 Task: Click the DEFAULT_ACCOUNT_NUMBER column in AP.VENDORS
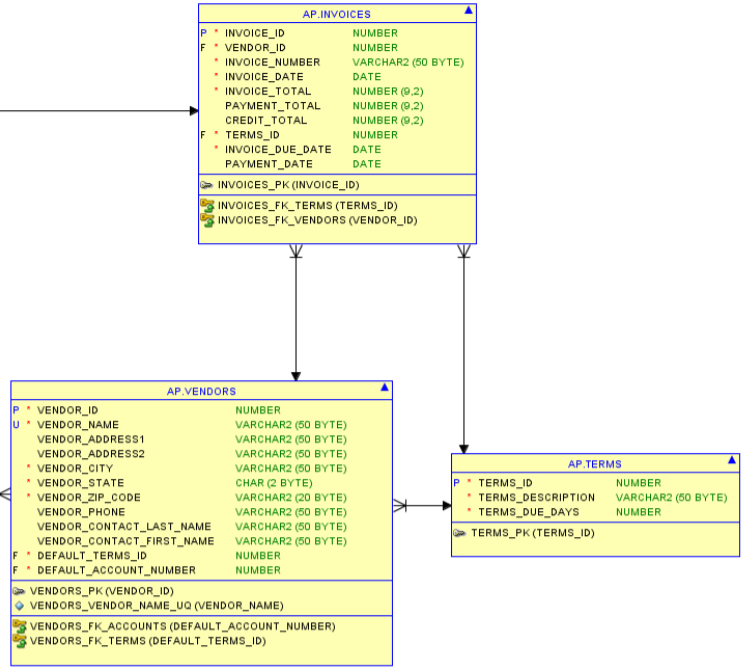[116, 570]
